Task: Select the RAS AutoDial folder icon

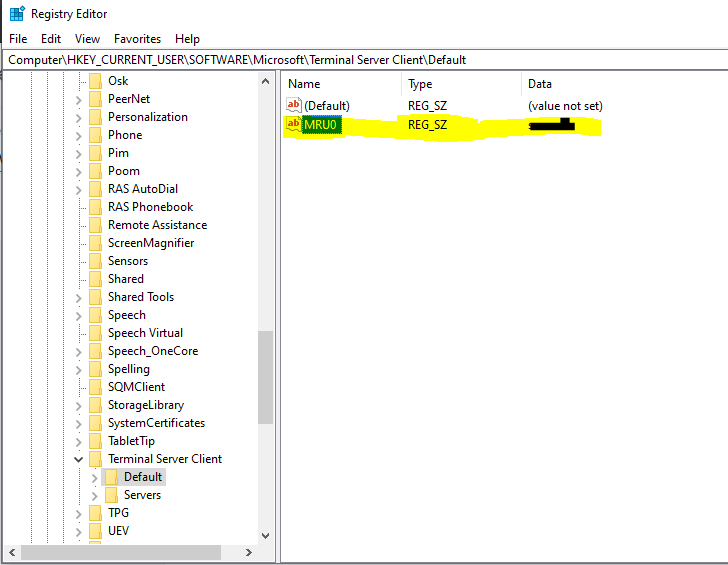Action: click(95, 189)
